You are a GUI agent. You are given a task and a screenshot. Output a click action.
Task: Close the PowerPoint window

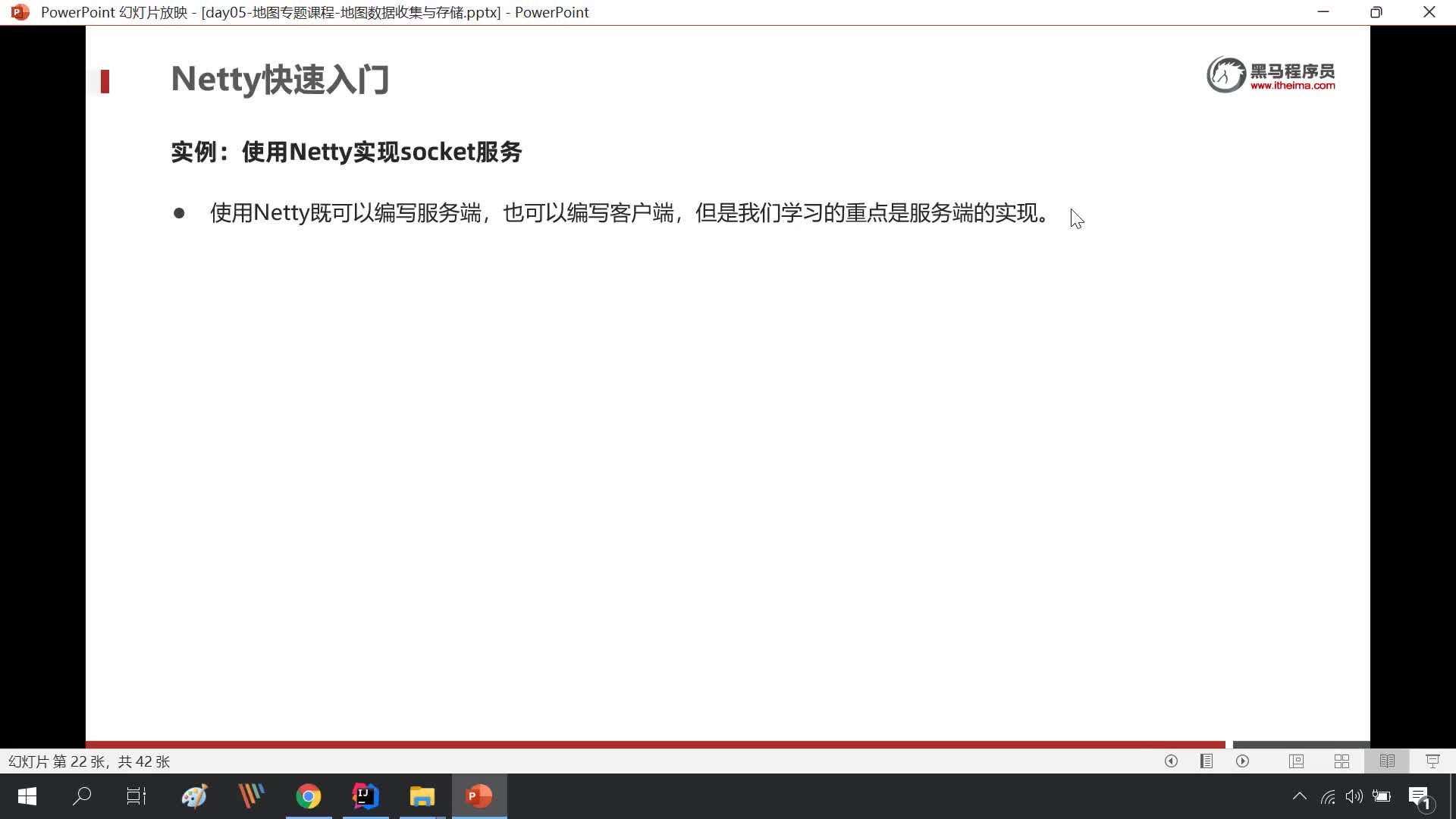pos(1429,12)
